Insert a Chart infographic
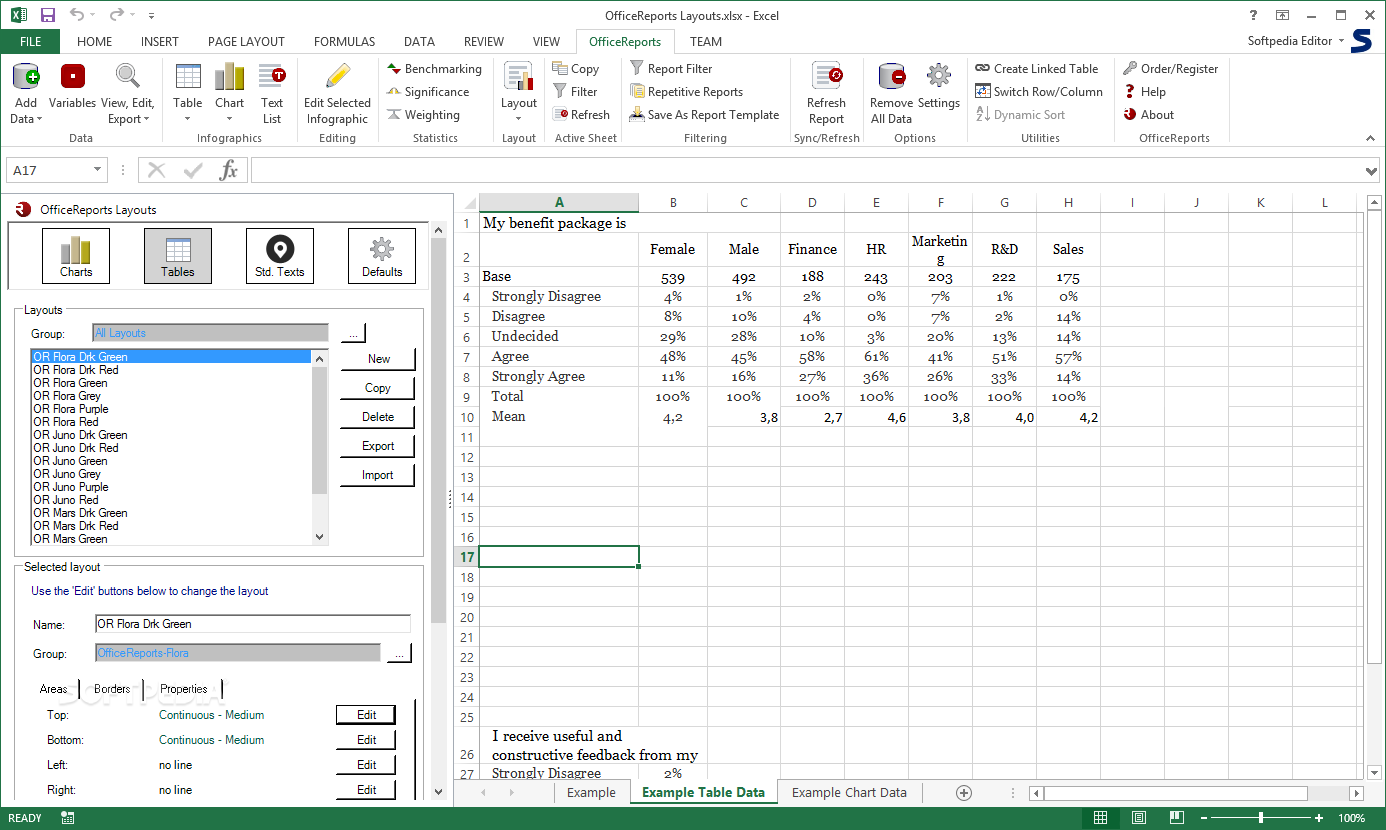This screenshot has height=830, width=1386. coord(229,77)
